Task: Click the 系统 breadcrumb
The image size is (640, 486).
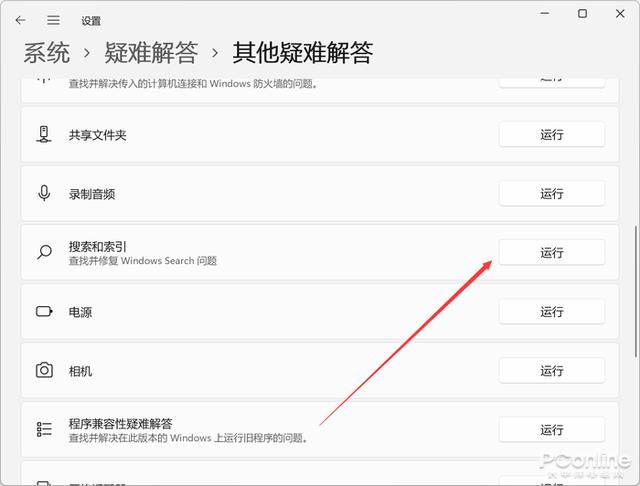Action: click(x=47, y=53)
